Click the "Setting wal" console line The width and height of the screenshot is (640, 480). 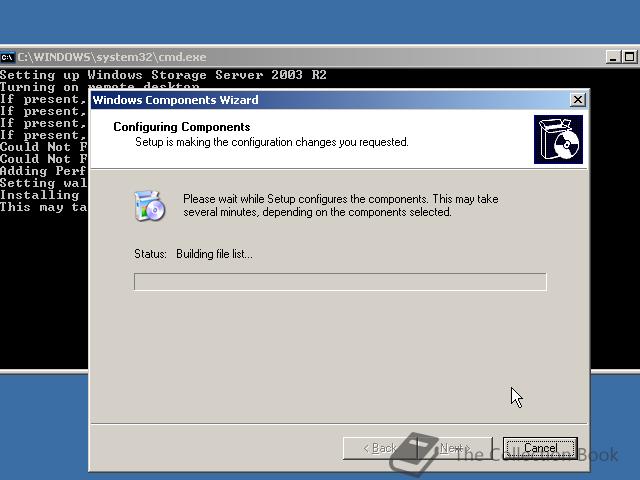(x=43, y=183)
